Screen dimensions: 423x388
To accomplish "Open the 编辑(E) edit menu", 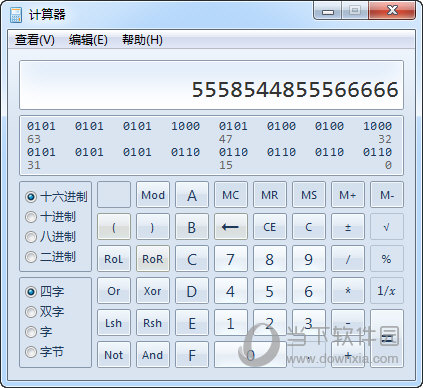I will click(88, 40).
